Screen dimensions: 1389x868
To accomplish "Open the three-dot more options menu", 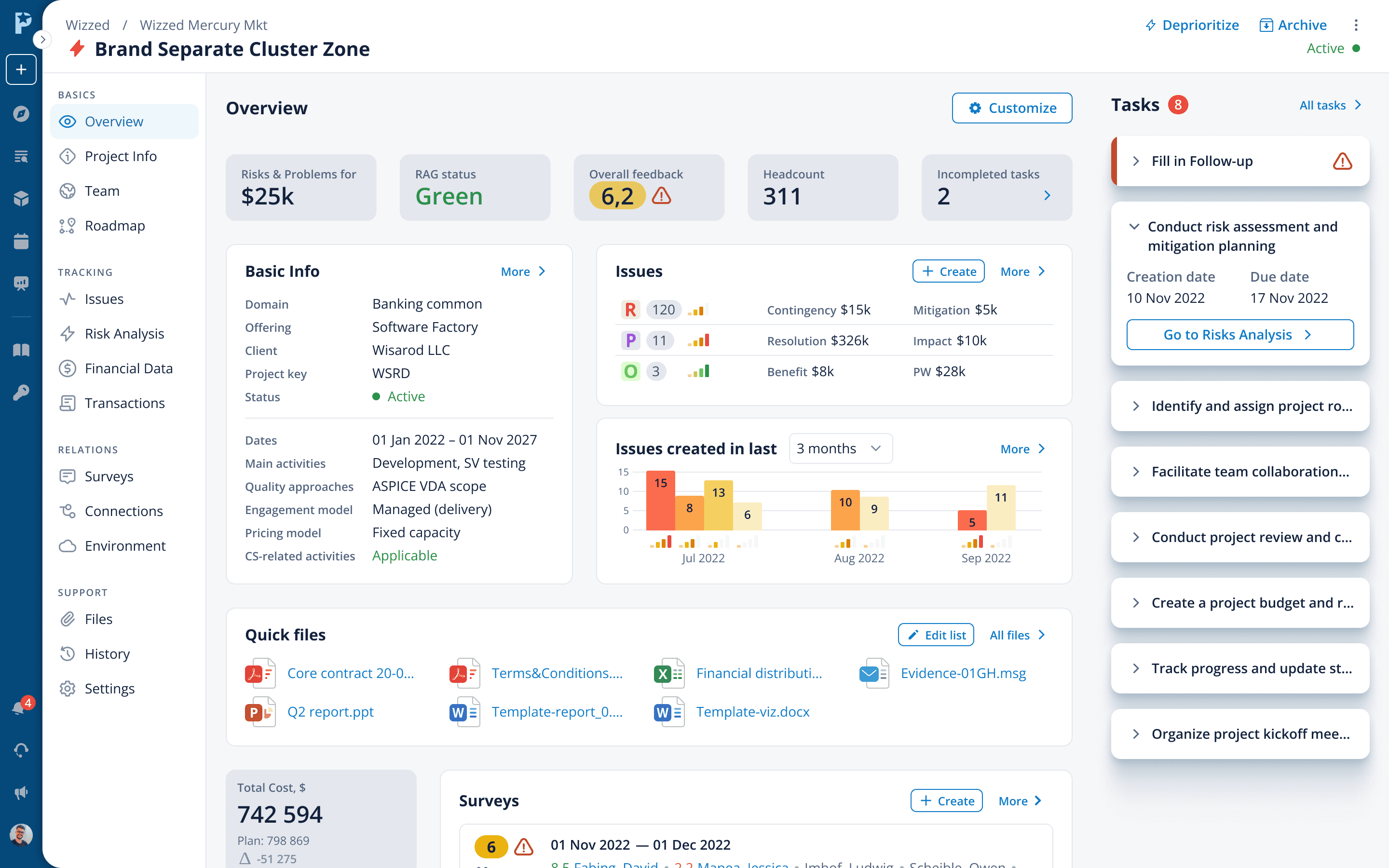I will tap(1356, 25).
